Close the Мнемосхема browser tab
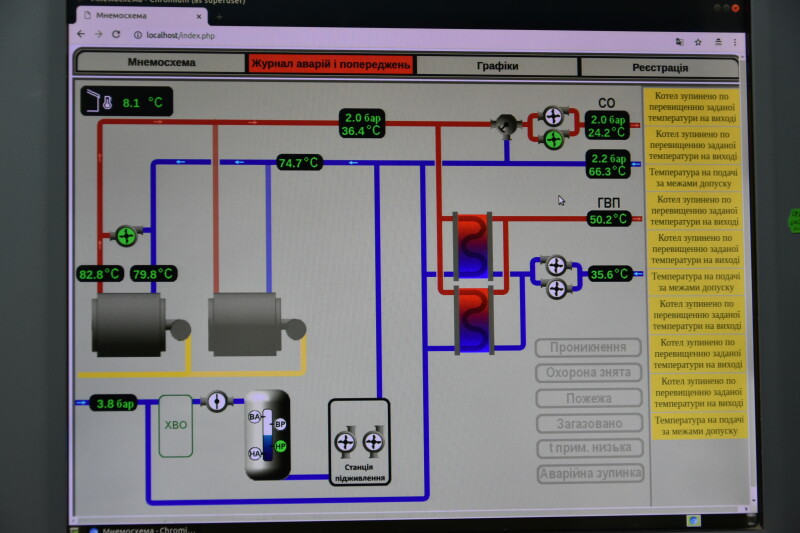 199,17
